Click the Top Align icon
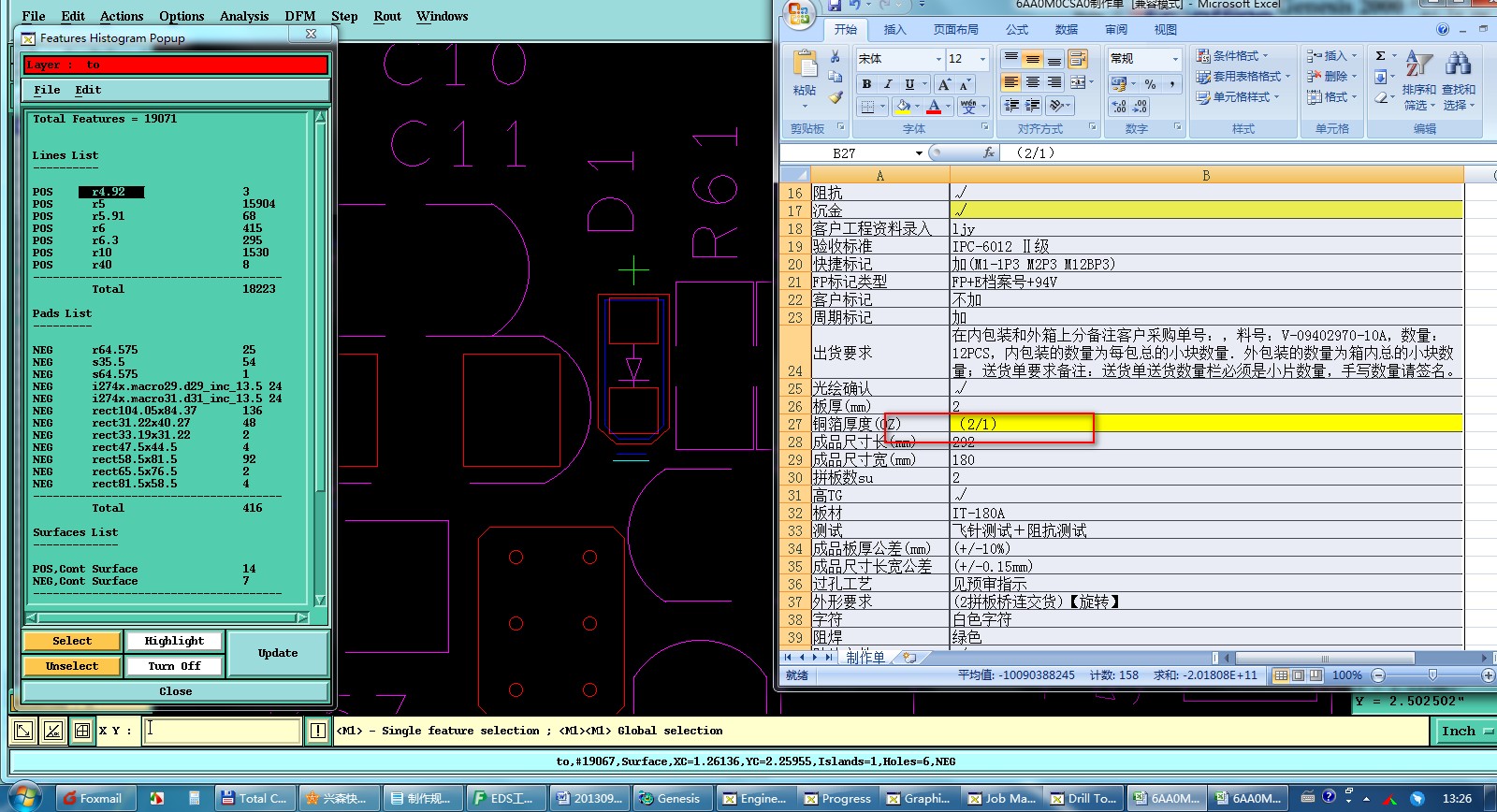The image size is (1497, 812). (1010, 59)
